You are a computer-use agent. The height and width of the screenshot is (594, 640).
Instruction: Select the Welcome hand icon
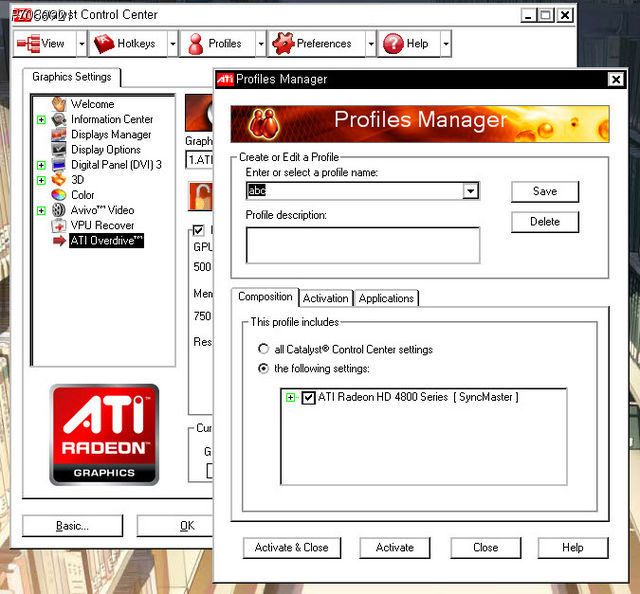click(59, 104)
